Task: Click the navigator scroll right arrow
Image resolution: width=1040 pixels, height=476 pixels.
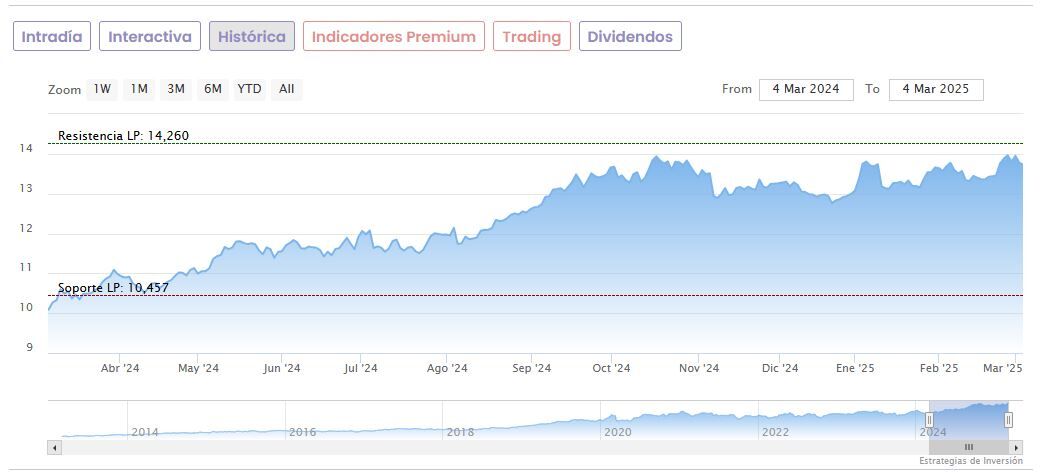Action: [x=1016, y=447]
